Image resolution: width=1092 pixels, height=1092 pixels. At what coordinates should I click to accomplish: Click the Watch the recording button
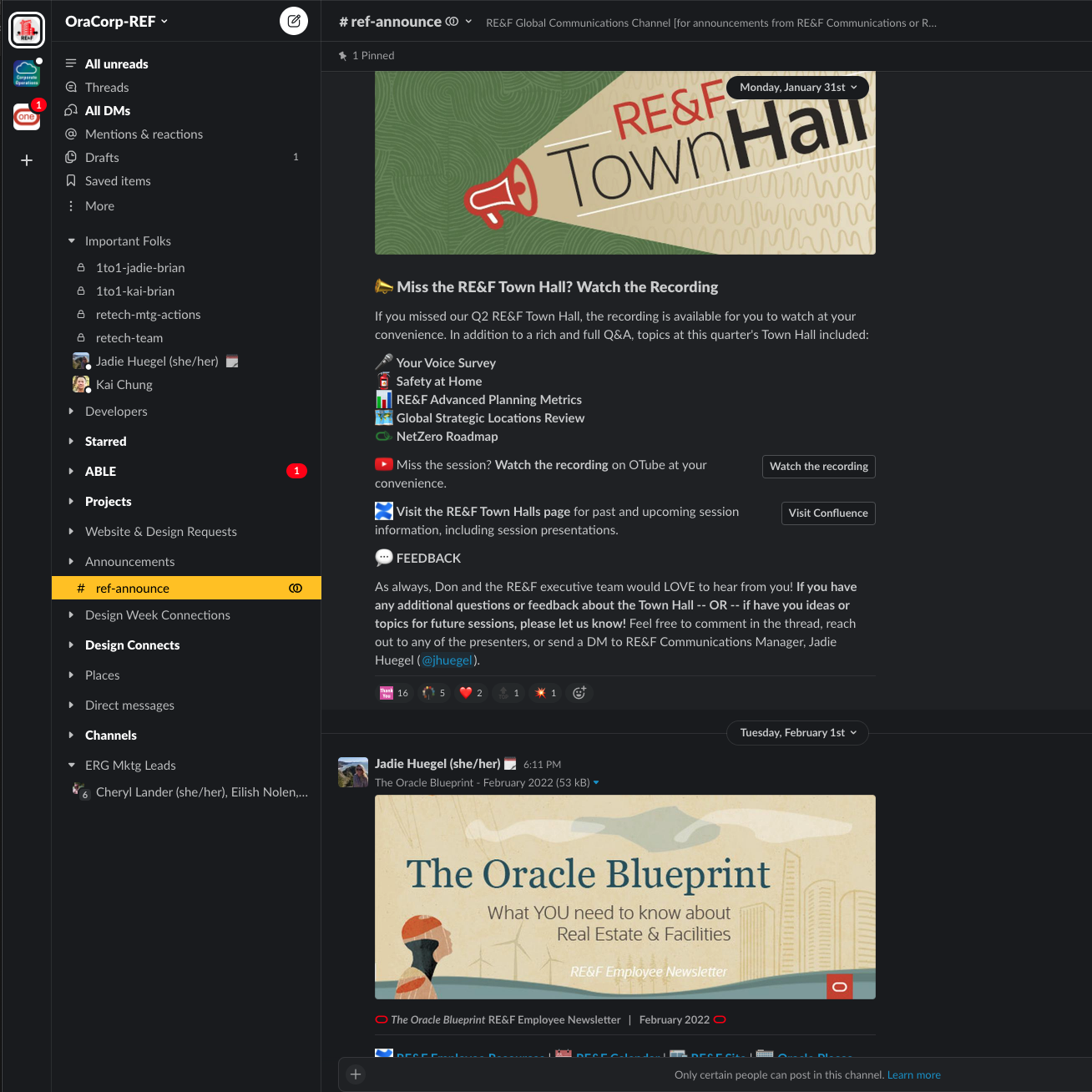(818, 467)
